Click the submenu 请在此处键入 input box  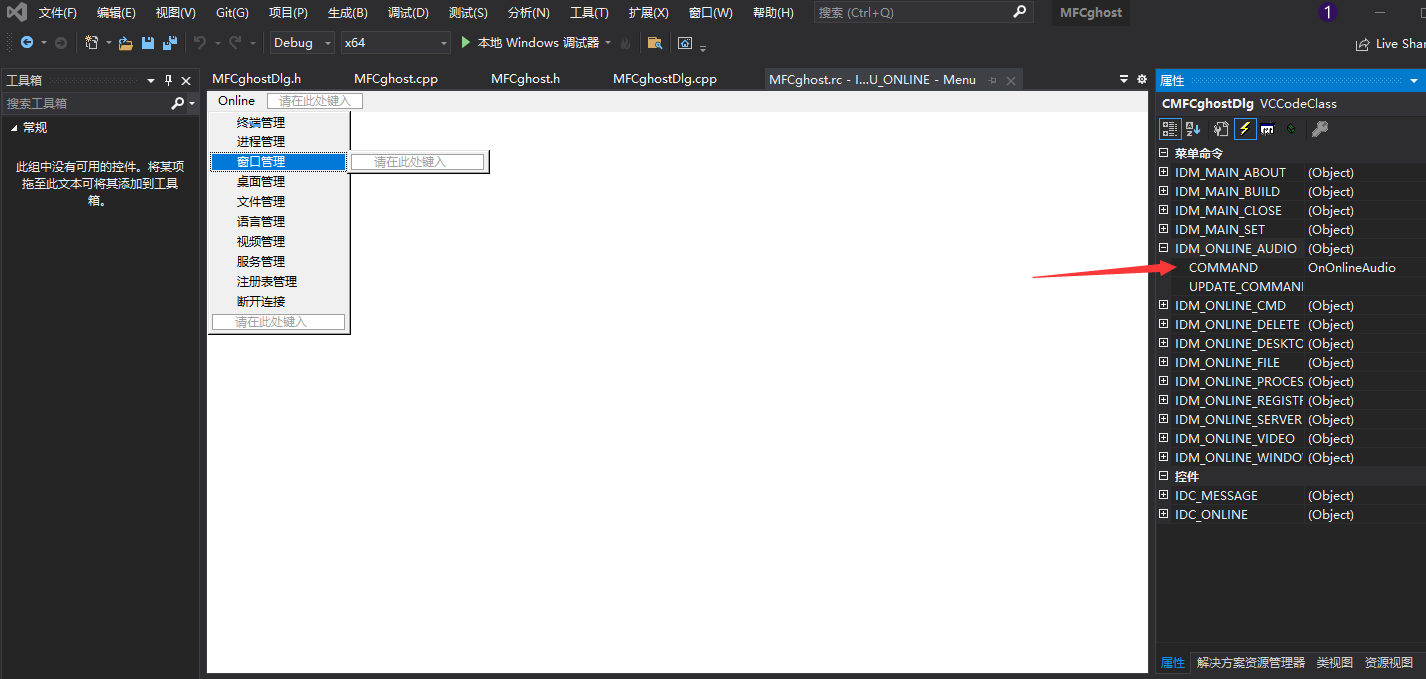tap(417, 162)
